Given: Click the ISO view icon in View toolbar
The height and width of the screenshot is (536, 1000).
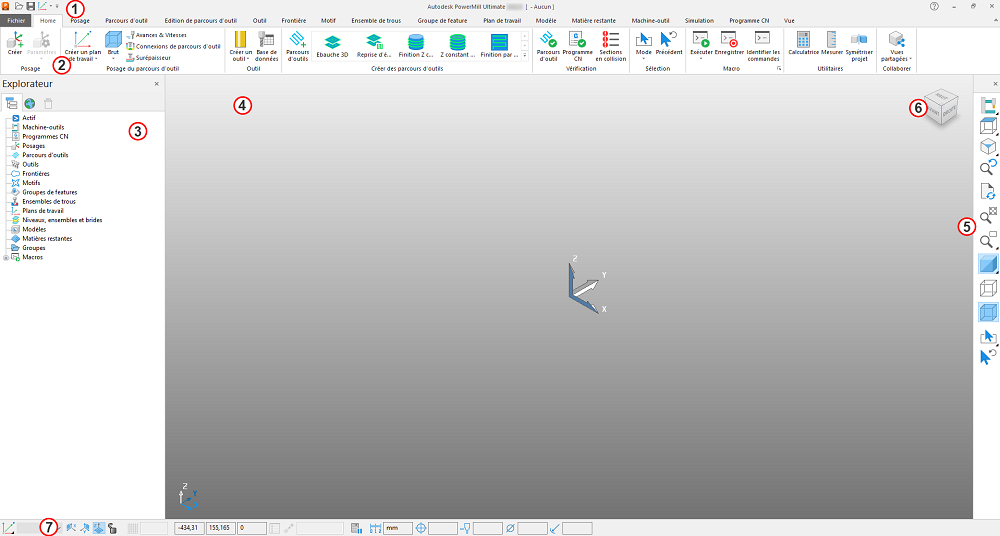Looking at the screenshot, I should click(988, 146).
